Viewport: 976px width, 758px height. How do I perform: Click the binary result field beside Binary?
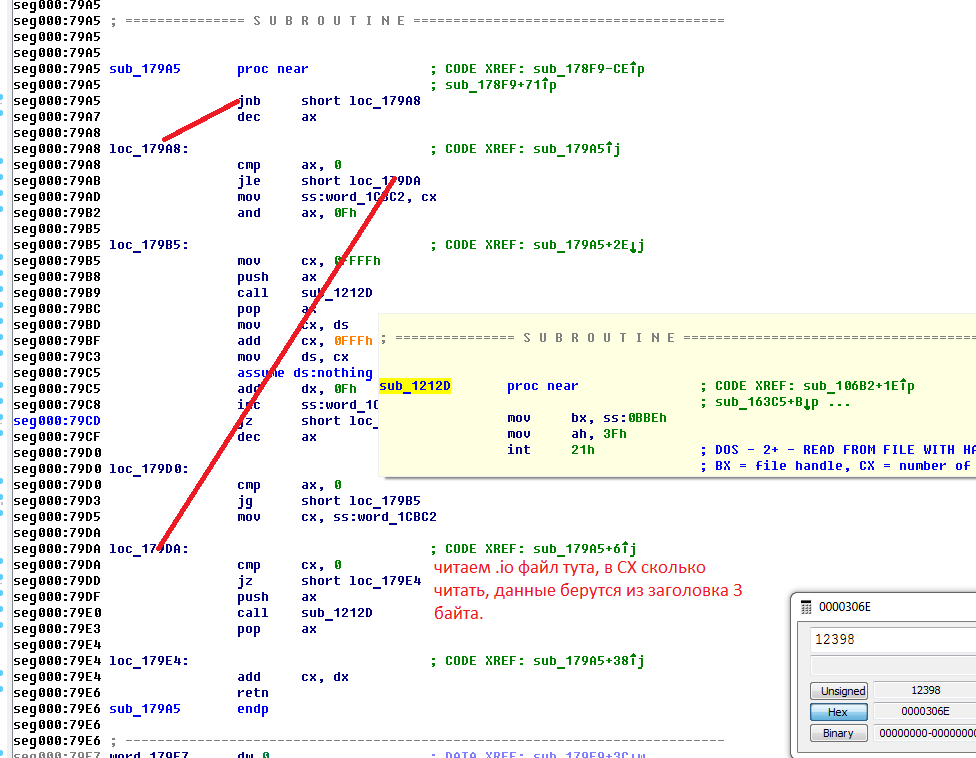click(x=925, y=733)
